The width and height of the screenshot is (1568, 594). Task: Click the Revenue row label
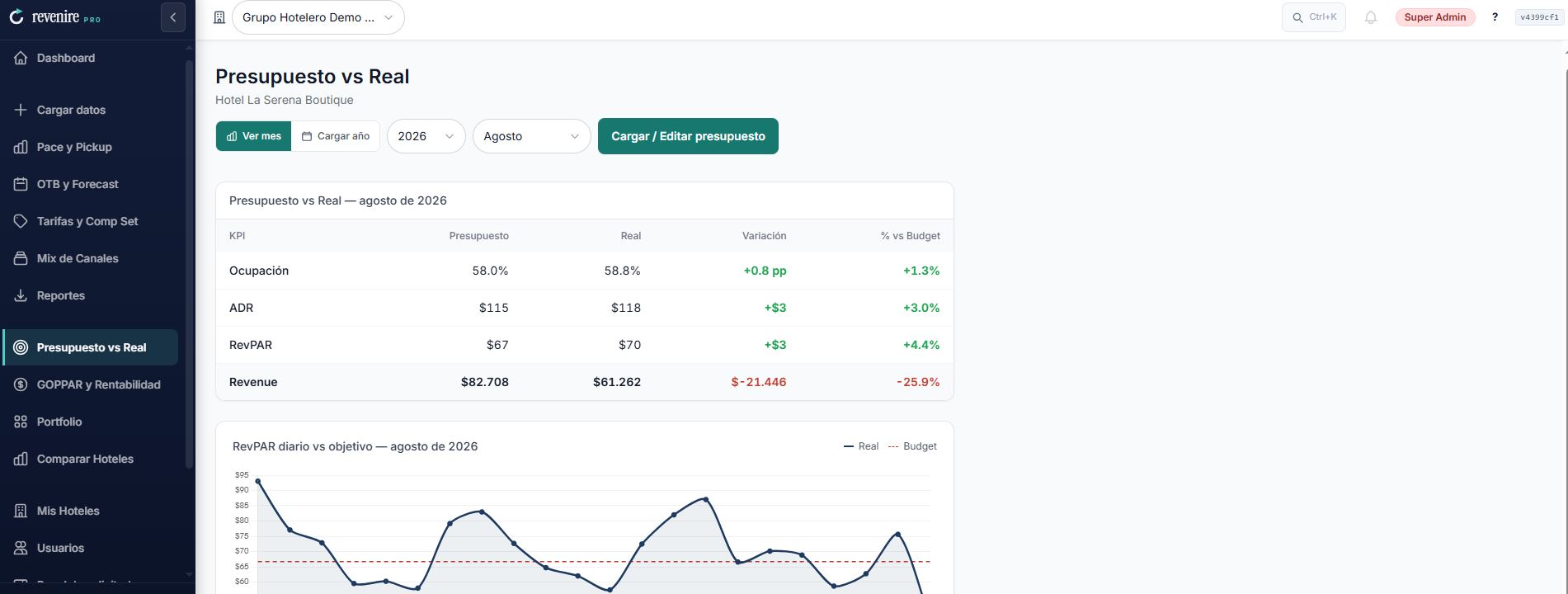pos(253,382)
